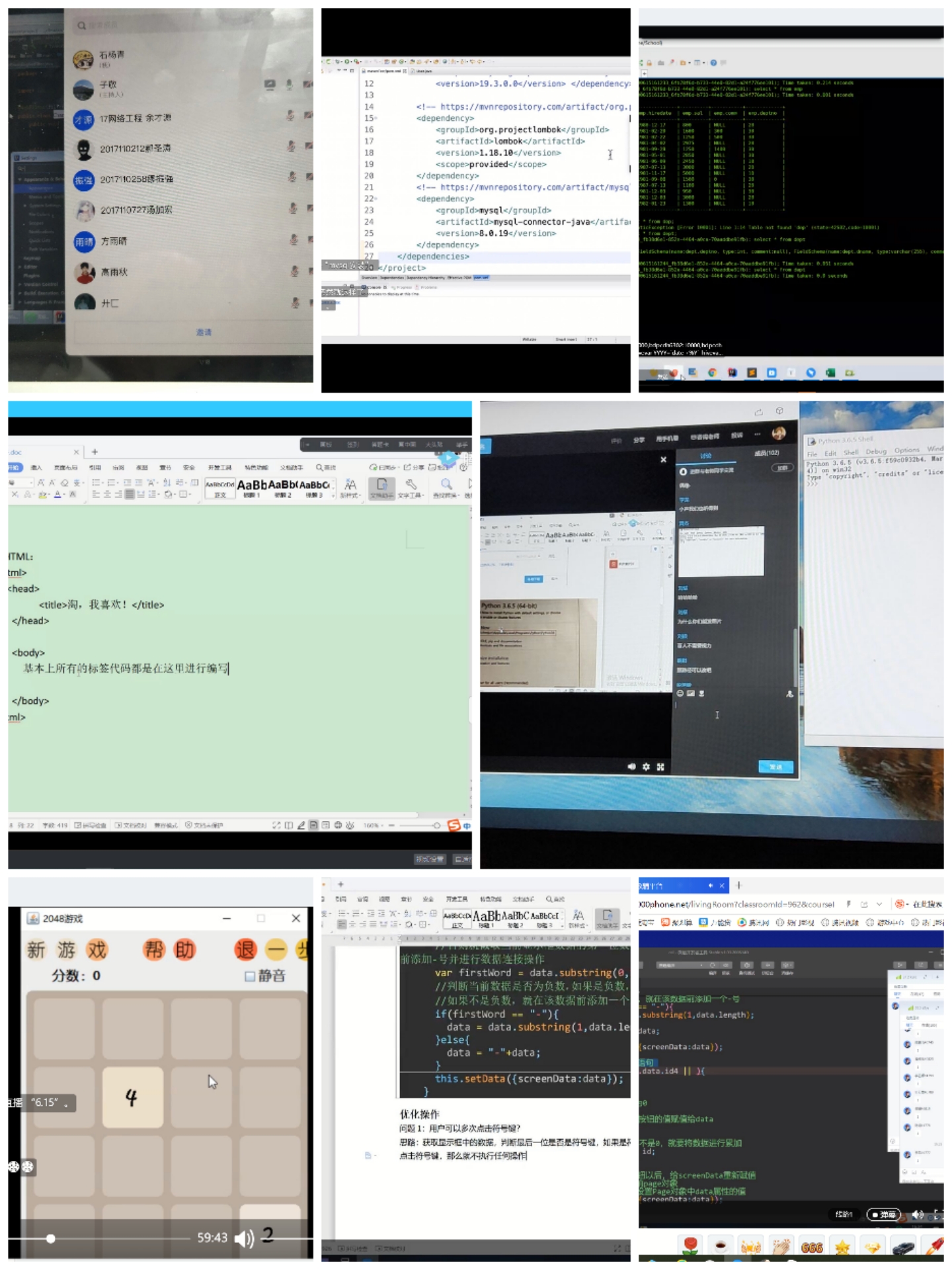Image resolution: width=952 pixels, height=1270 pixels.
Task: Expand the address bar dropdown chevron
Action: coord(879,904)
